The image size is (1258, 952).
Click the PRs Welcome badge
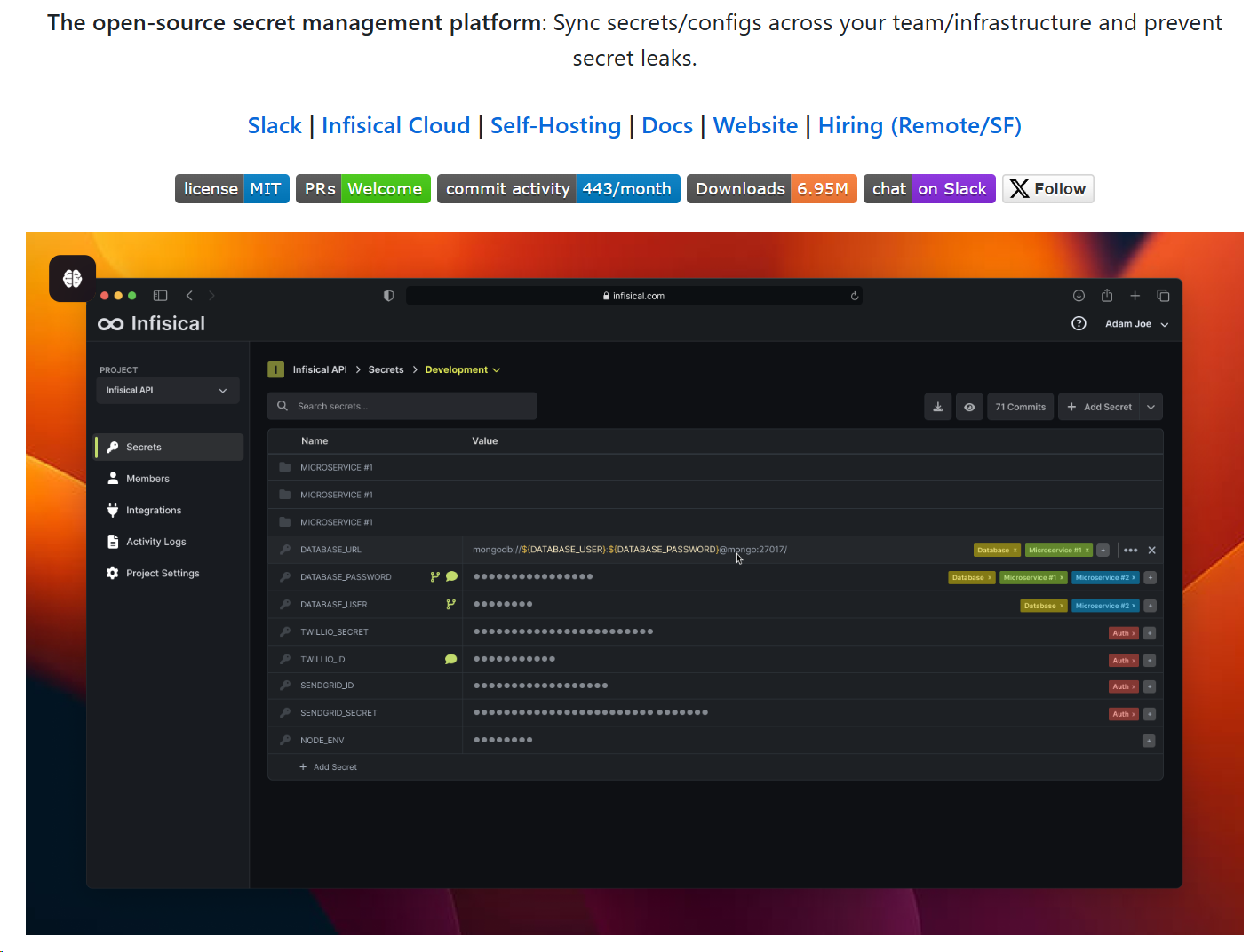pyautogui.click(x=363, y=189)
